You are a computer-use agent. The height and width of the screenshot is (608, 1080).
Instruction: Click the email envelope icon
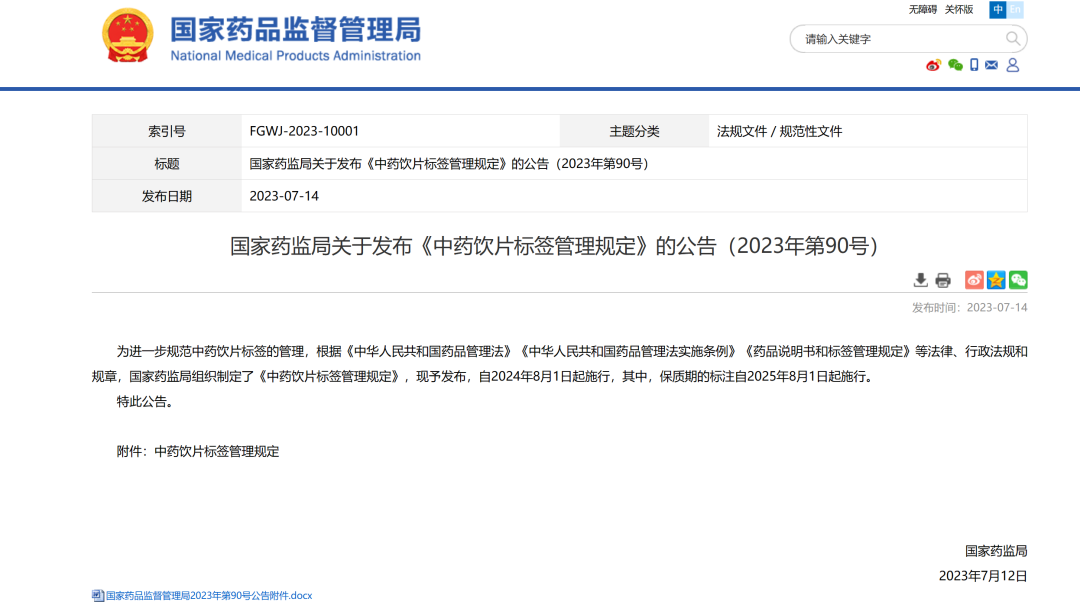tap(991, 65)
